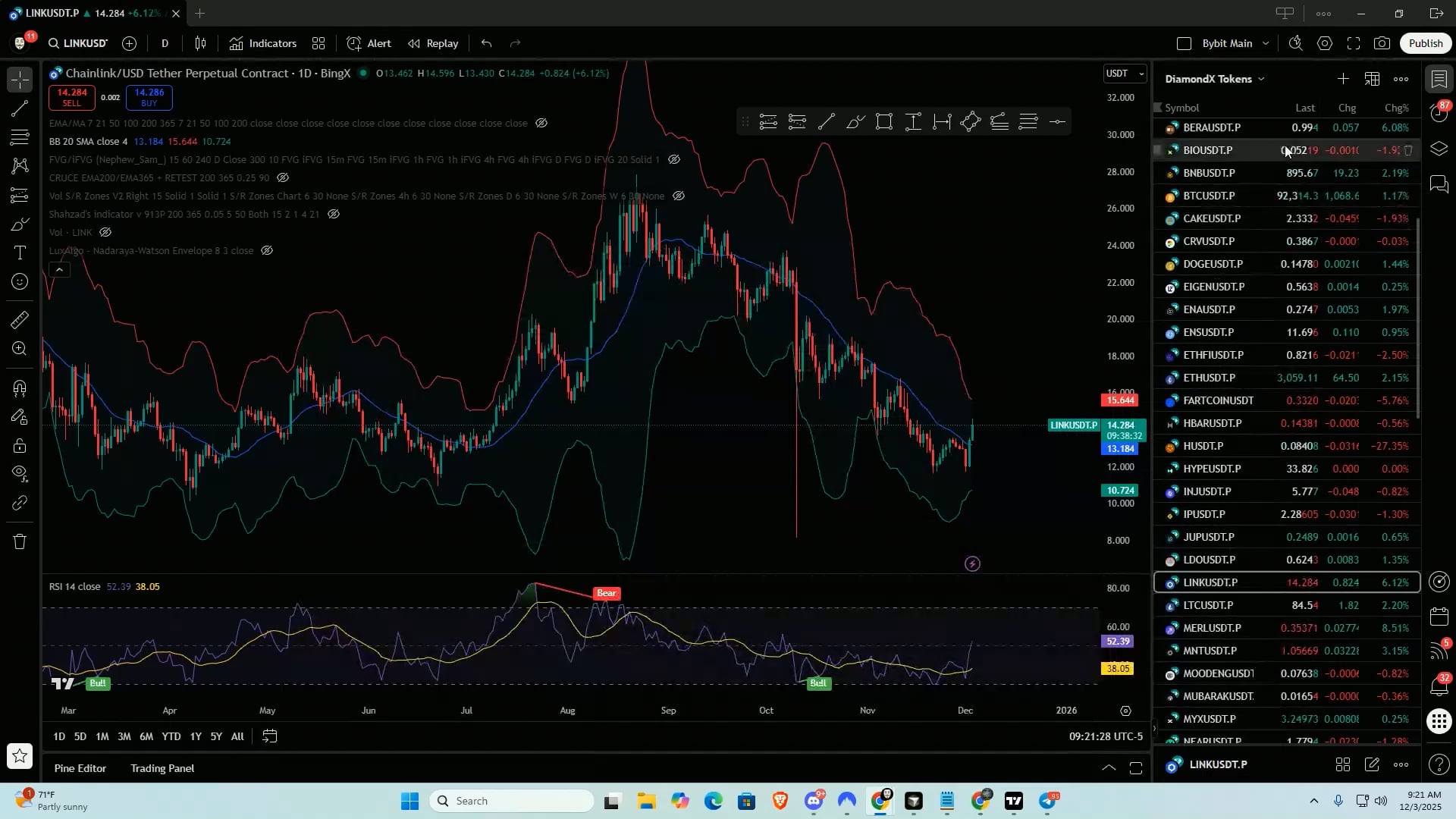The height and width of the screenshot is (819, 1456).
Task: Open the USDT currency dropdown
Action: point(1125,74)
